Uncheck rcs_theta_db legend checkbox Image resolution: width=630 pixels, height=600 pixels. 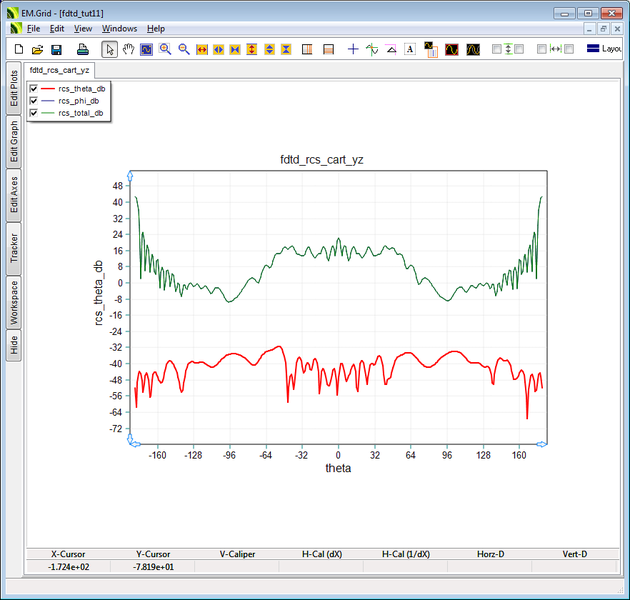click(x=34, y=89)
